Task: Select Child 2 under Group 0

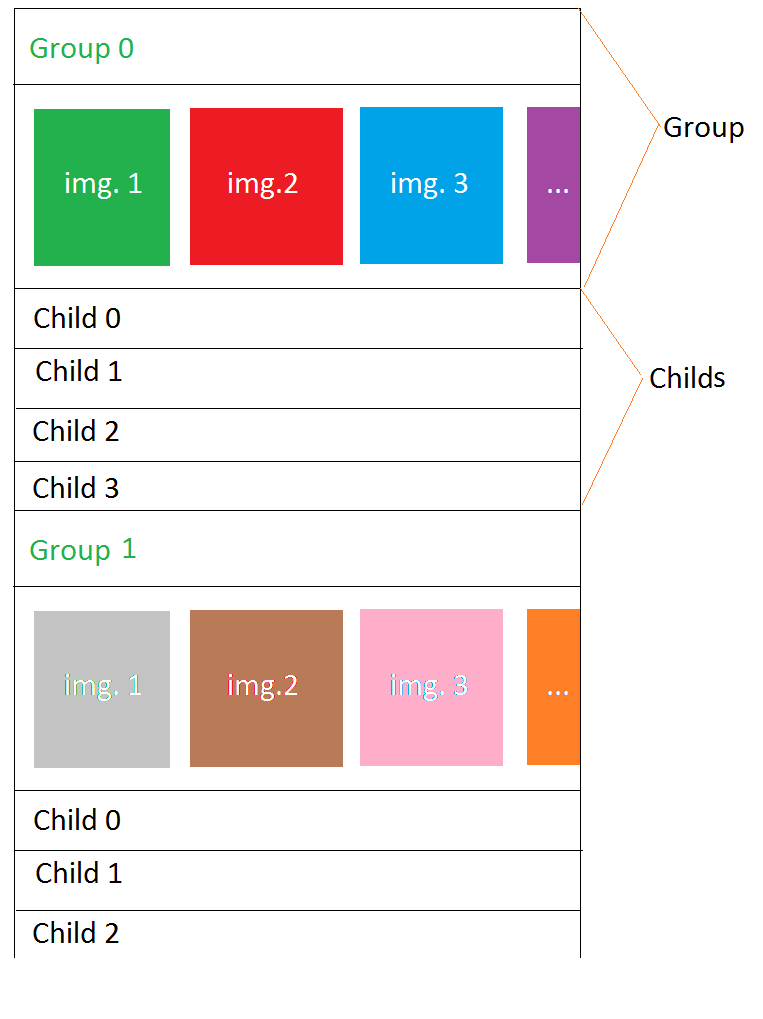Action: coord(297,435)
